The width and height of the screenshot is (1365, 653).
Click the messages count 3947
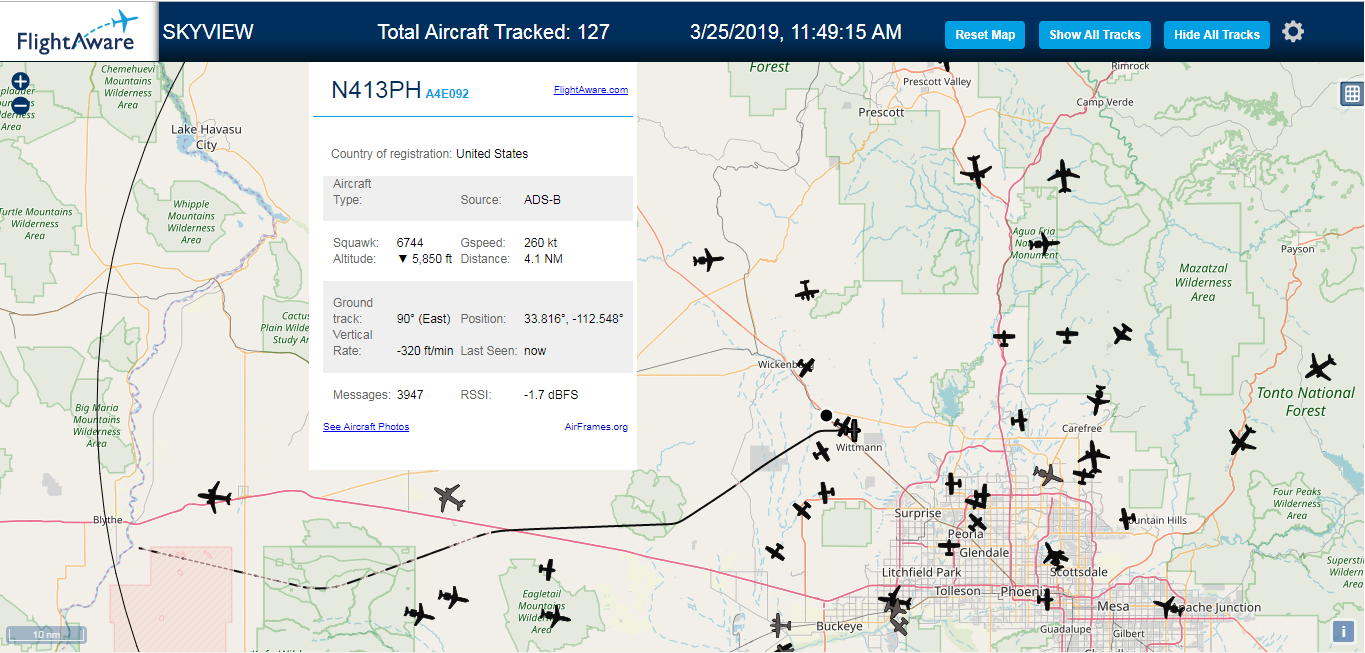(410, 395)
